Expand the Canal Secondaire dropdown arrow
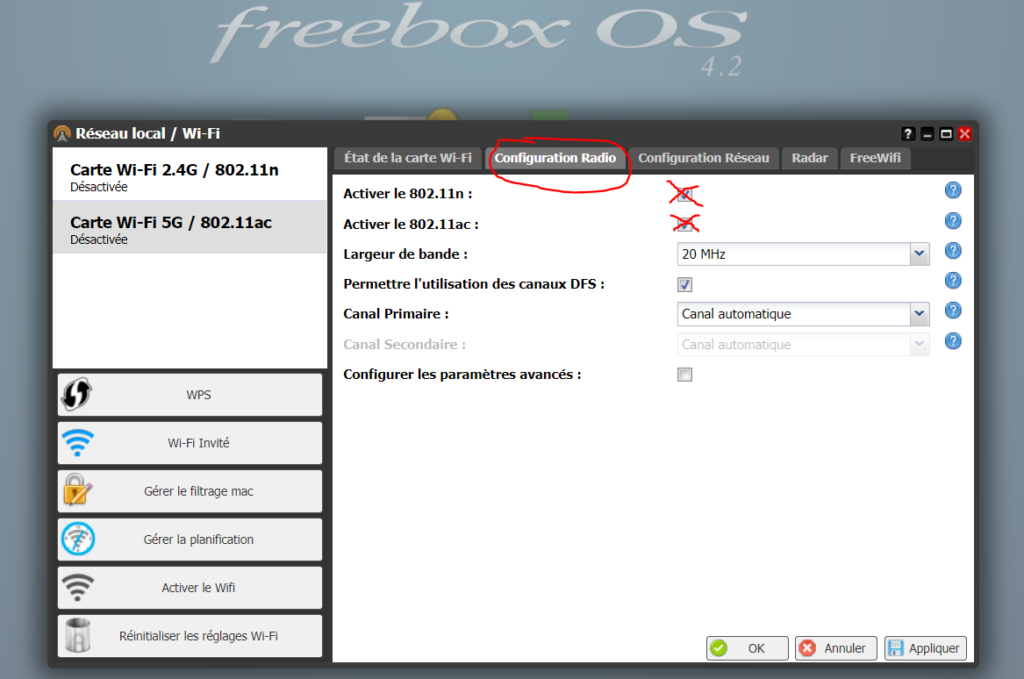The image size is (1024, 679). tap(920, 344)
